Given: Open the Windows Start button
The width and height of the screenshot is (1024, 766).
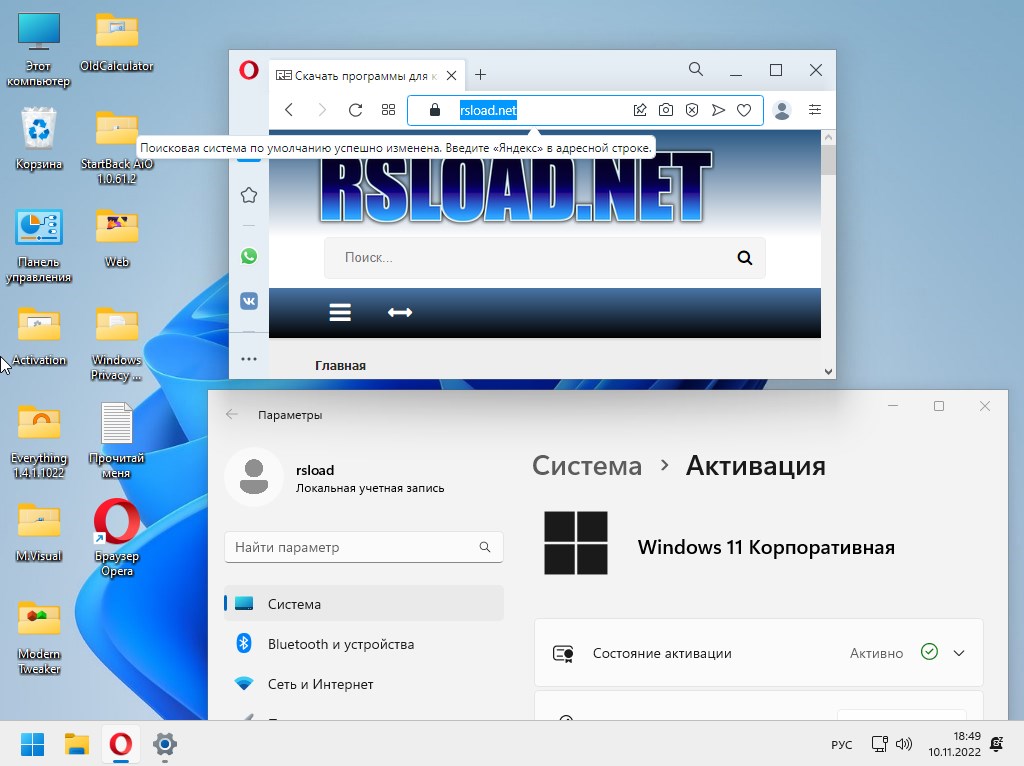Looking at the screenshot, I should click(x=33, y=744).
